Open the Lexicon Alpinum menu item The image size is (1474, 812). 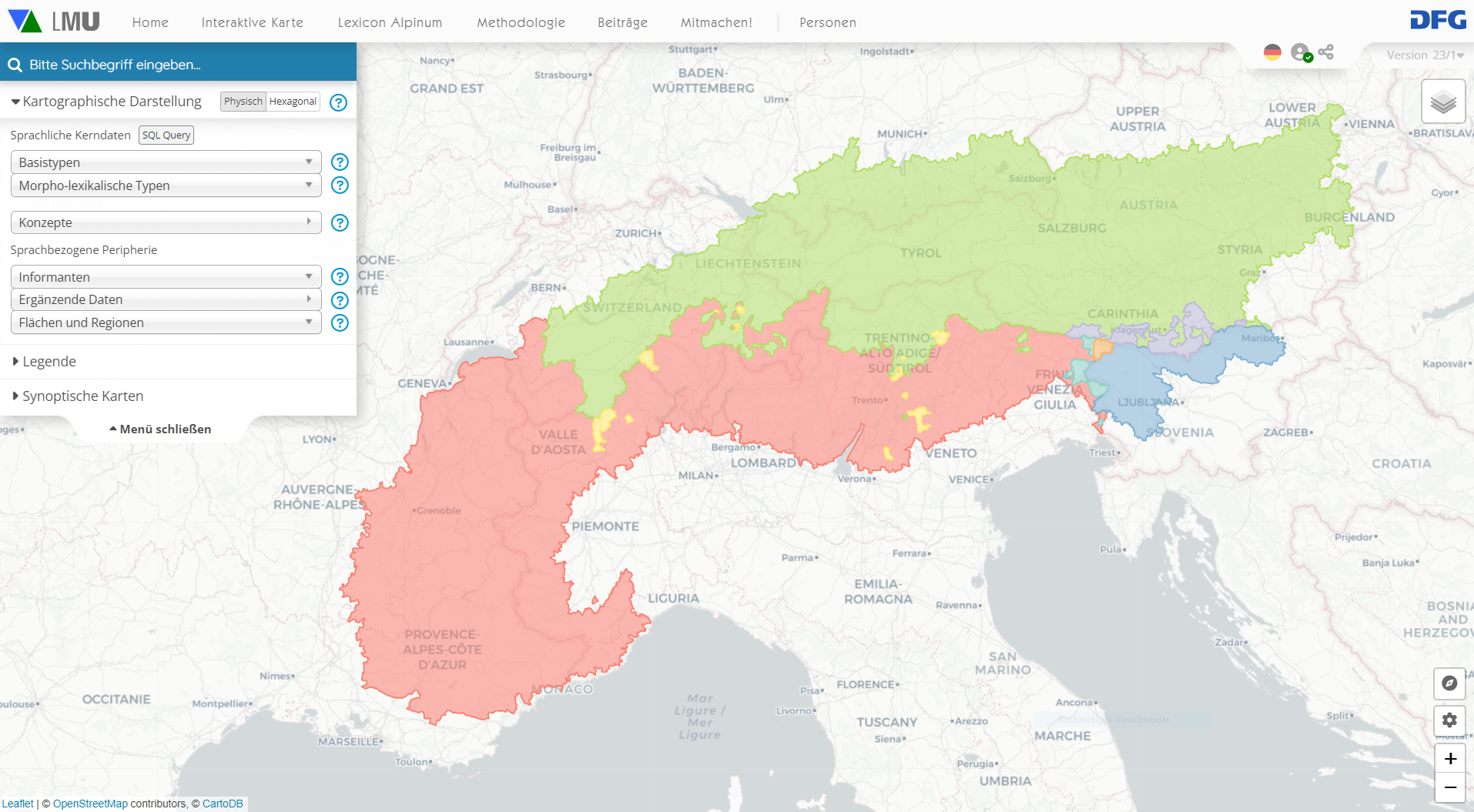click(390, 22)
